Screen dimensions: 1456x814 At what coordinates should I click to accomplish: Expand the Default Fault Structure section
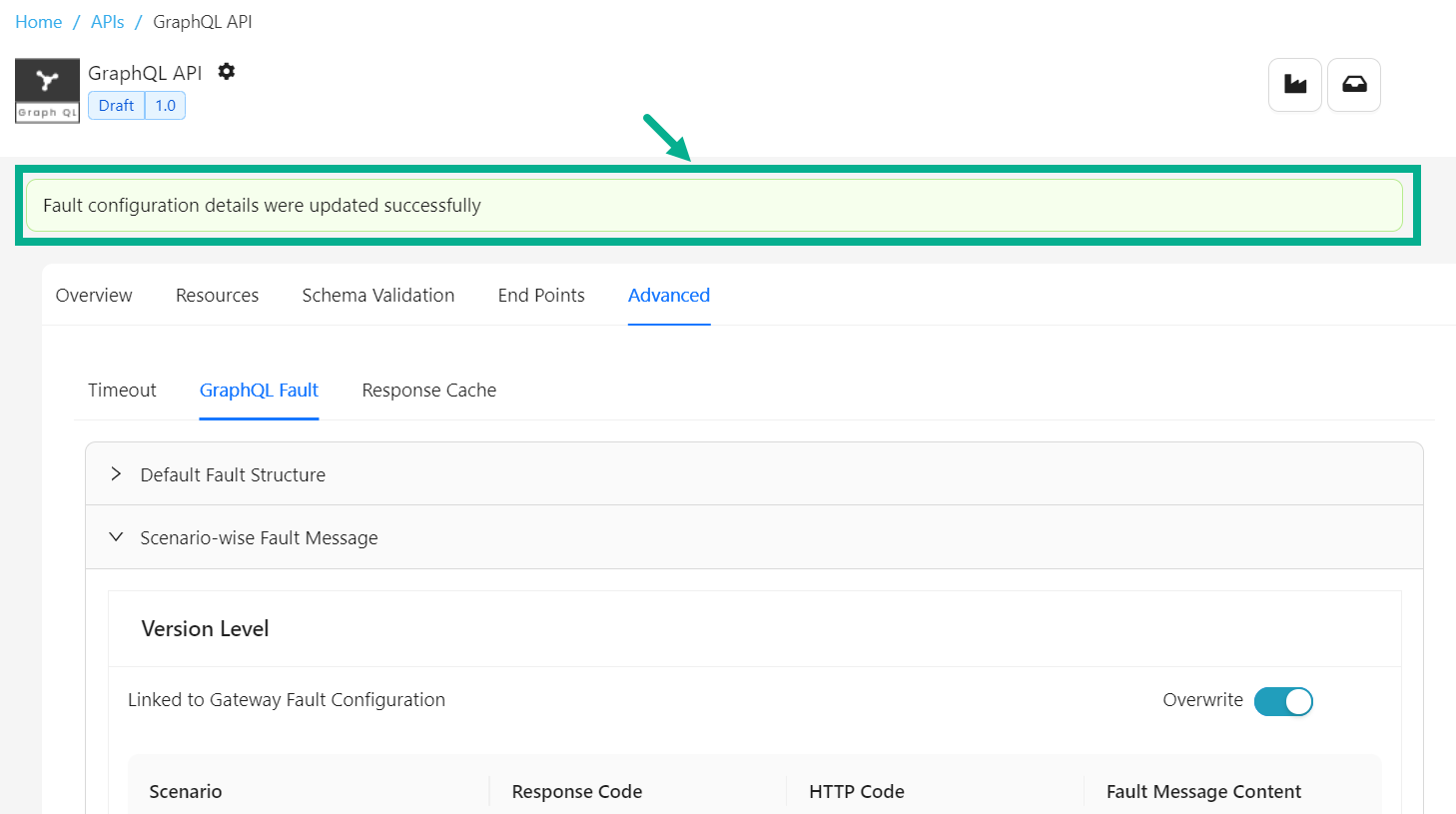[233, 474]
